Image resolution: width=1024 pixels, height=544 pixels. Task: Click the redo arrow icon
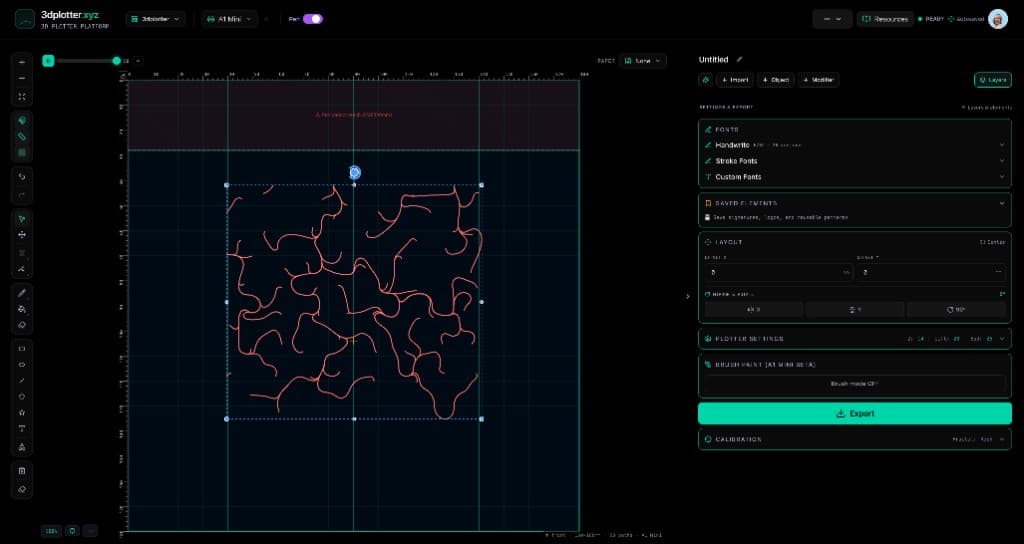(22, 194)
